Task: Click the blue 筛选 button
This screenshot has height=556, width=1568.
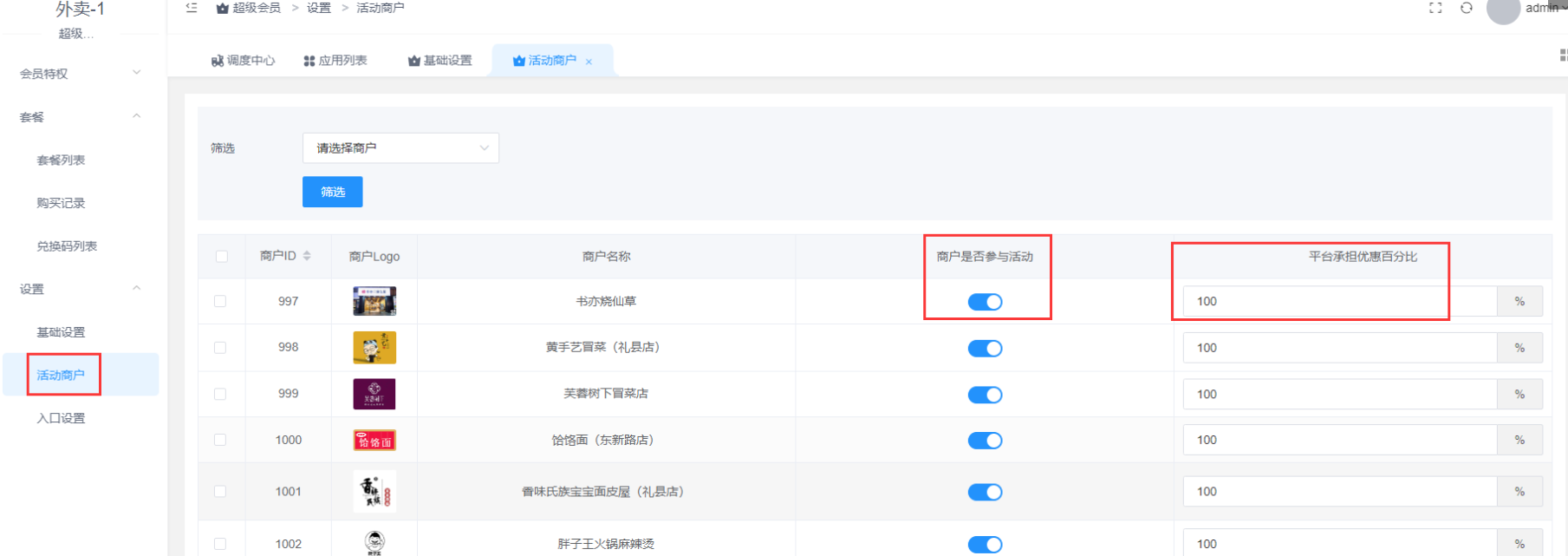Action: (333, 192)
